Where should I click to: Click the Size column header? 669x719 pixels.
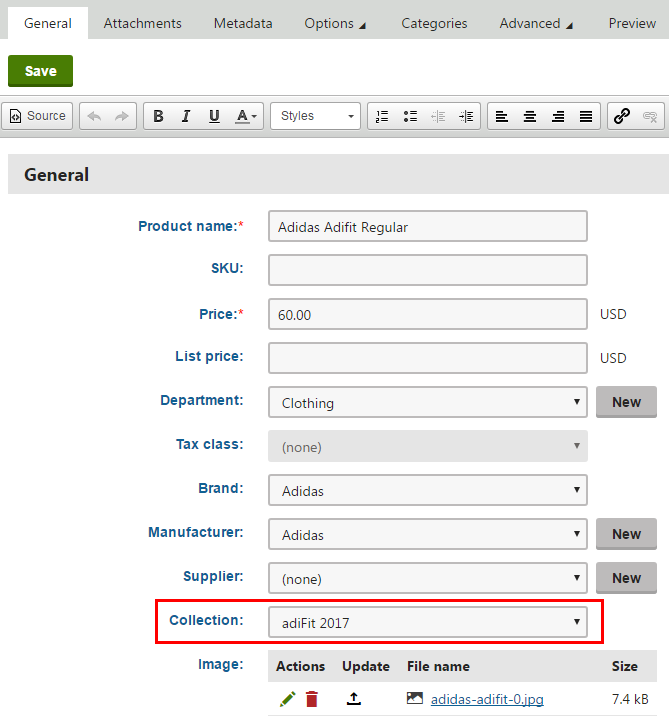[x=625, y=666]
